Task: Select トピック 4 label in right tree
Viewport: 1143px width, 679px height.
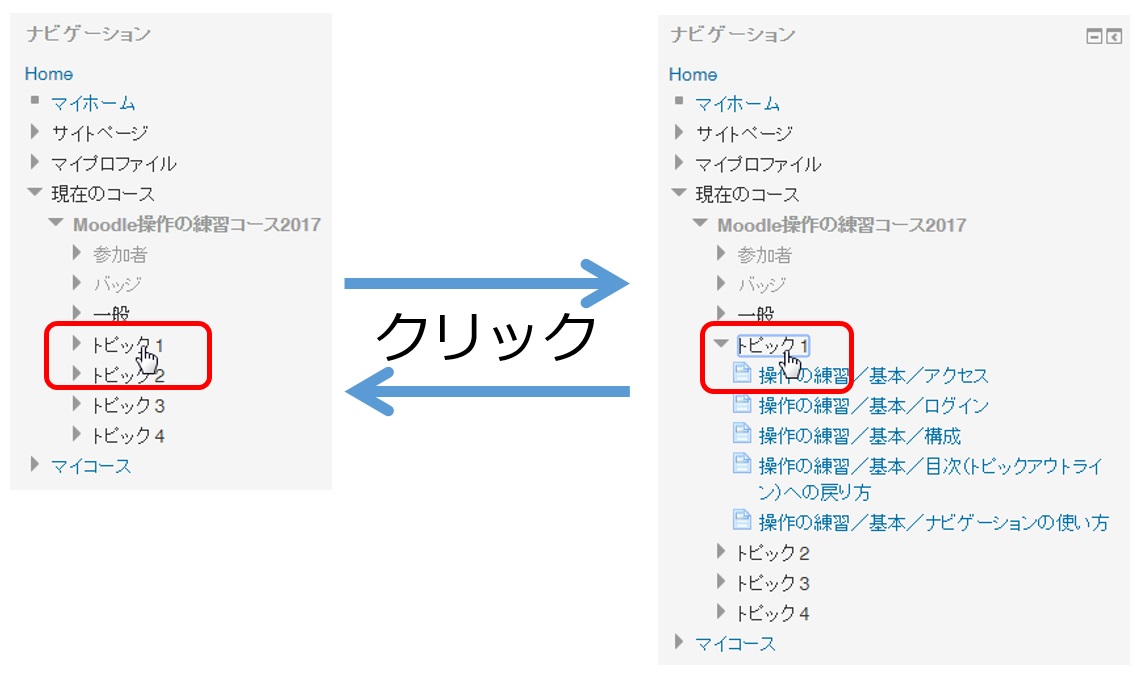Action: click(773, 614)
